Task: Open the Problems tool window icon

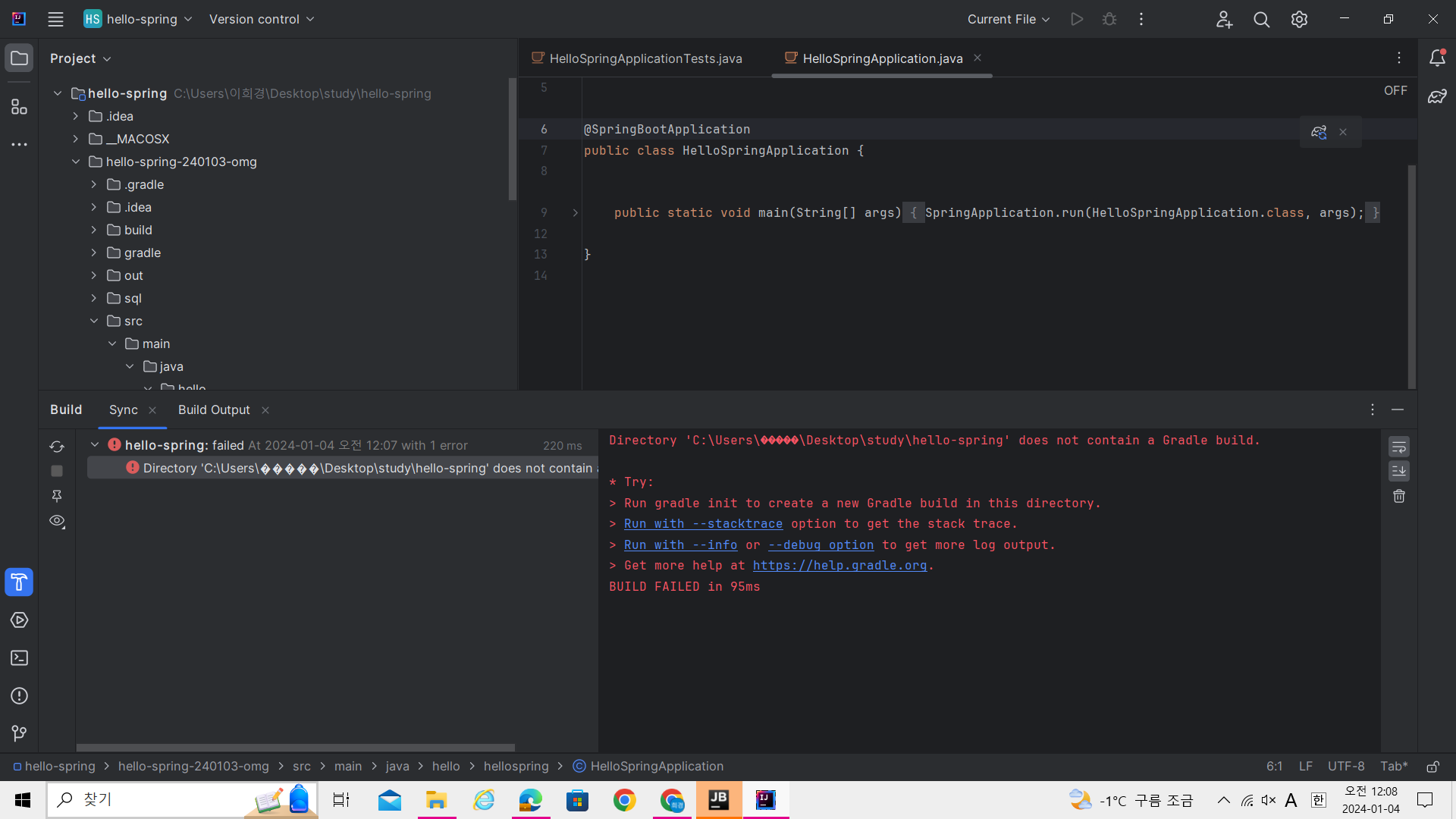Action: (20, 696)
